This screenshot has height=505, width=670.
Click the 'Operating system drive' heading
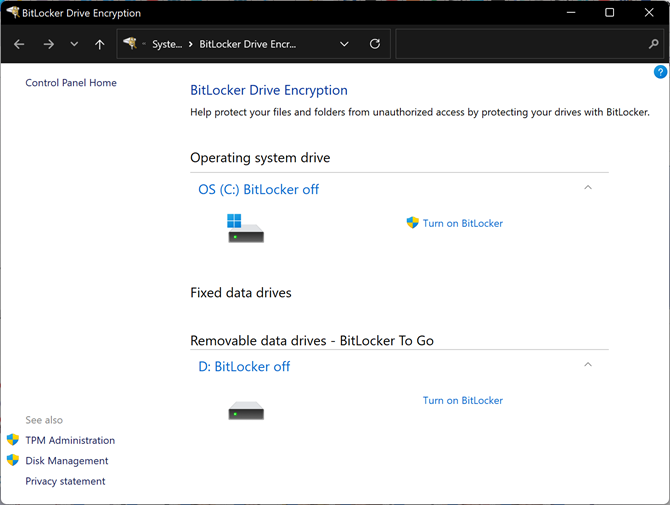click(260, 158)
